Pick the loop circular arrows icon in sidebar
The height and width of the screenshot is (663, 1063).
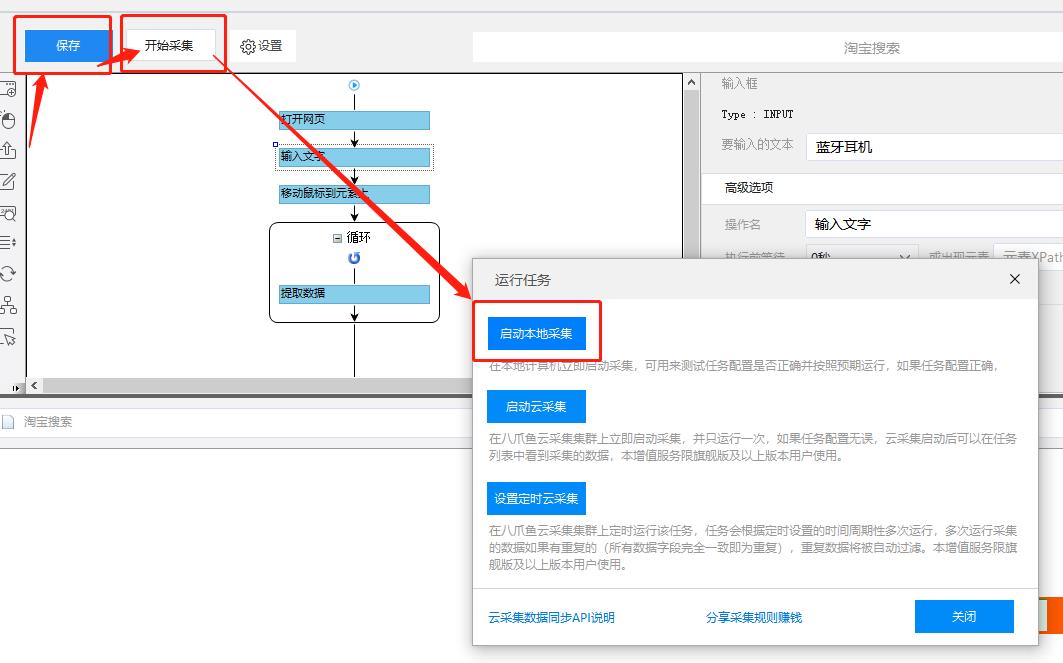(7, 274)
